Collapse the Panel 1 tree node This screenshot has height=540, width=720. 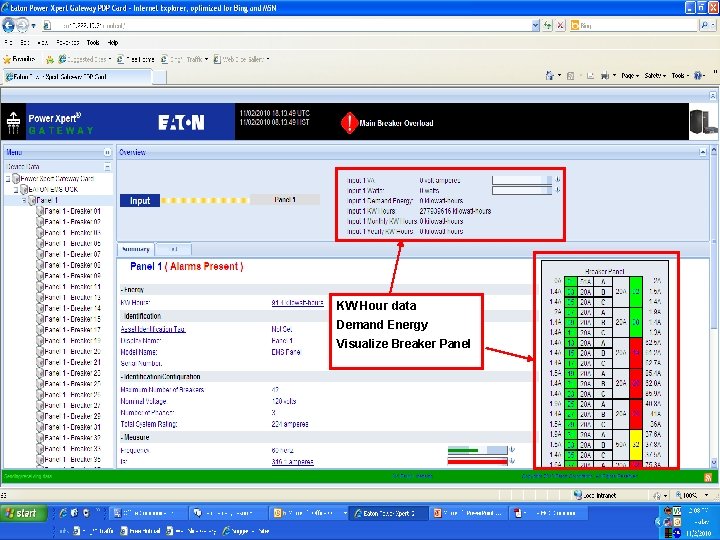[x=24, y=201]
